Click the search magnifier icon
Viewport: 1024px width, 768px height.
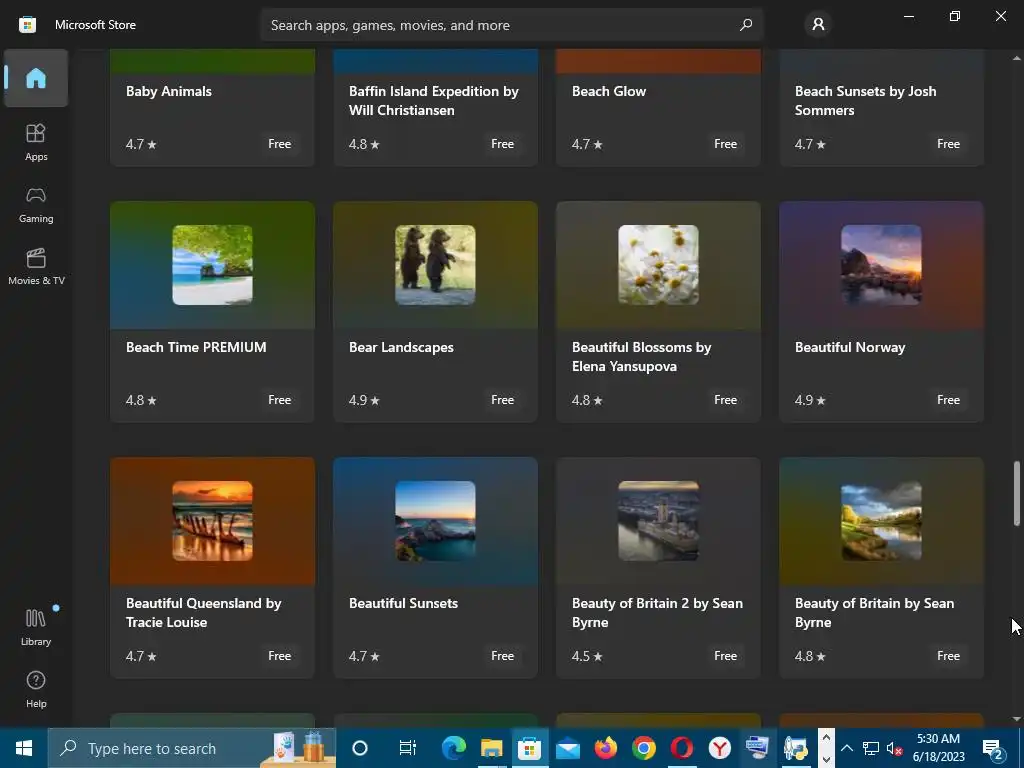(746, 25)
